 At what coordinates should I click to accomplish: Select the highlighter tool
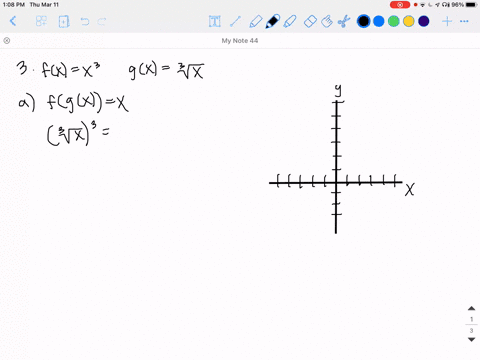[290, 21]
